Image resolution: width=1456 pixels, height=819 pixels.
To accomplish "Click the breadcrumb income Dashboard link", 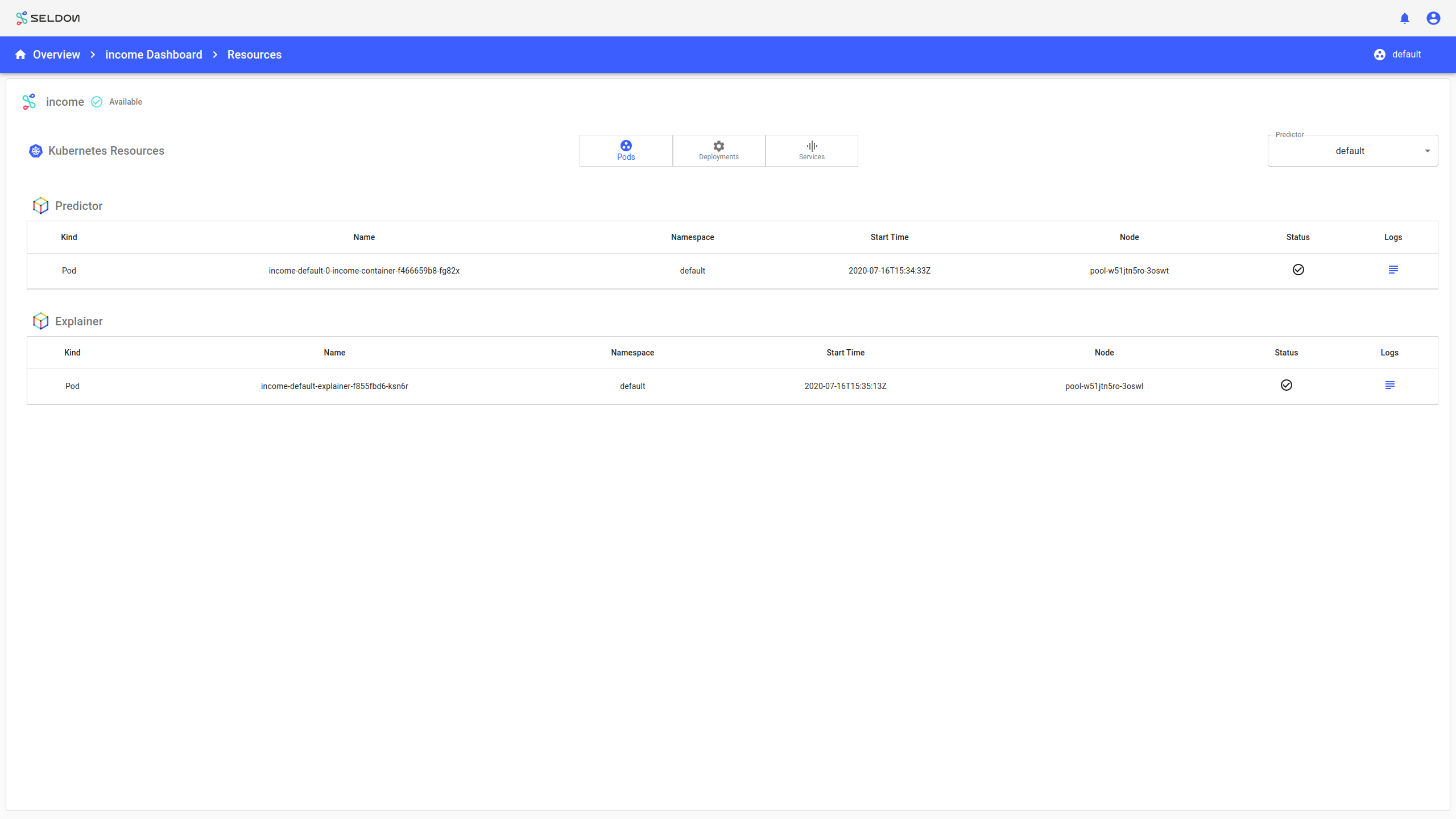I will tap(154, 54).
